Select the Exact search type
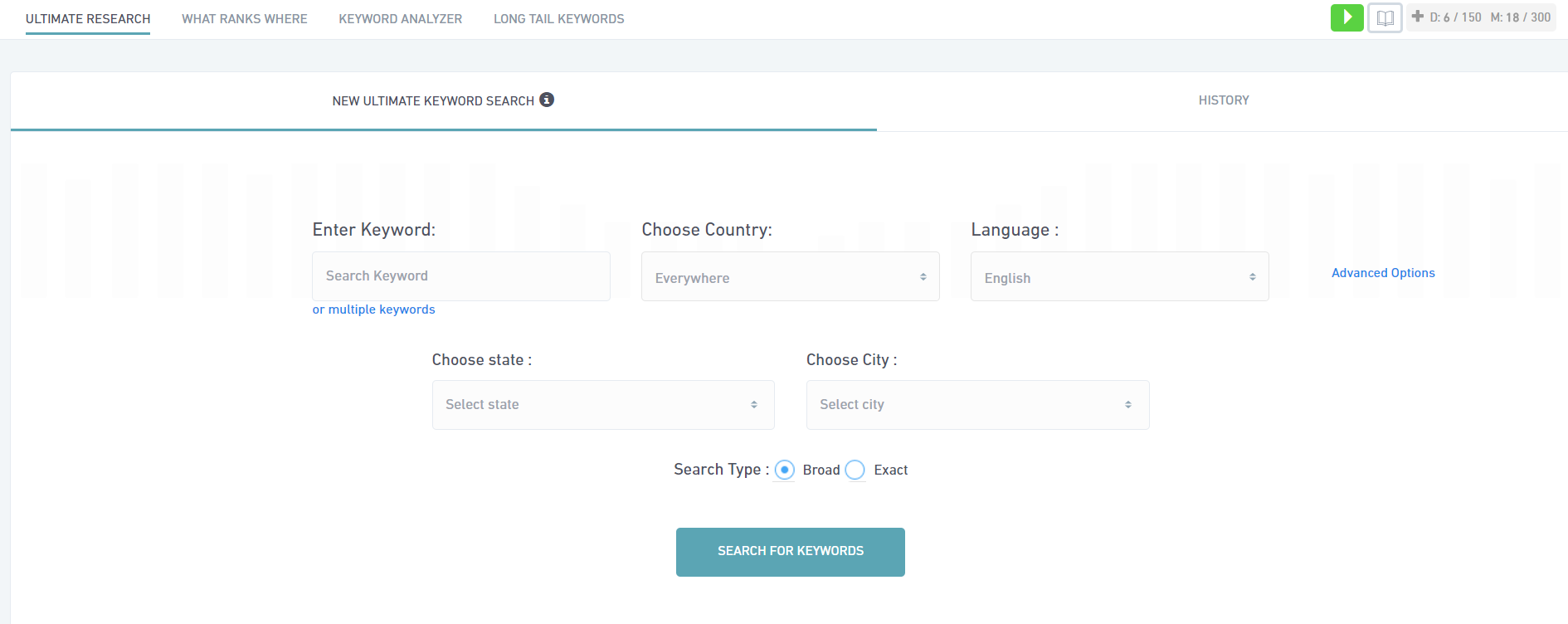Image resolution: width=1568 pixels, height=624 pixels. (x=855, y=470)
